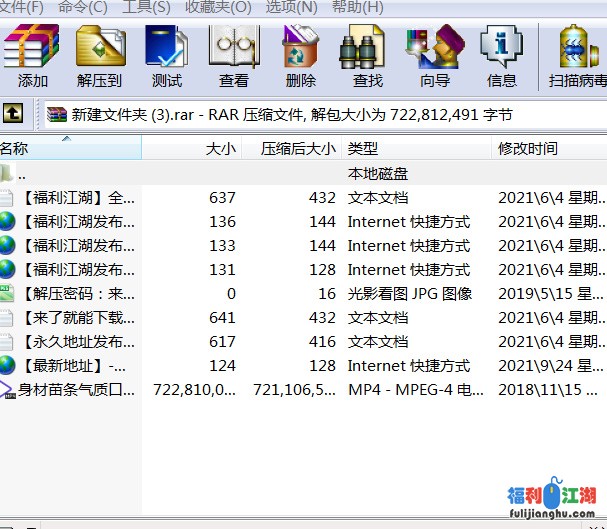Open the 收藏夹(O) menu

point(218,7)
